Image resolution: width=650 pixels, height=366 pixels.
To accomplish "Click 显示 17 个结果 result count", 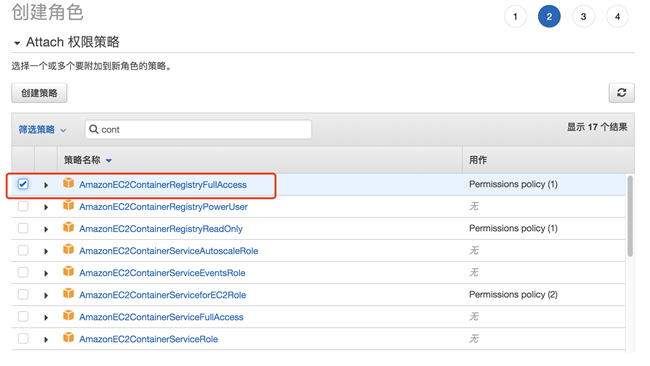I will [x=597, y=127].
